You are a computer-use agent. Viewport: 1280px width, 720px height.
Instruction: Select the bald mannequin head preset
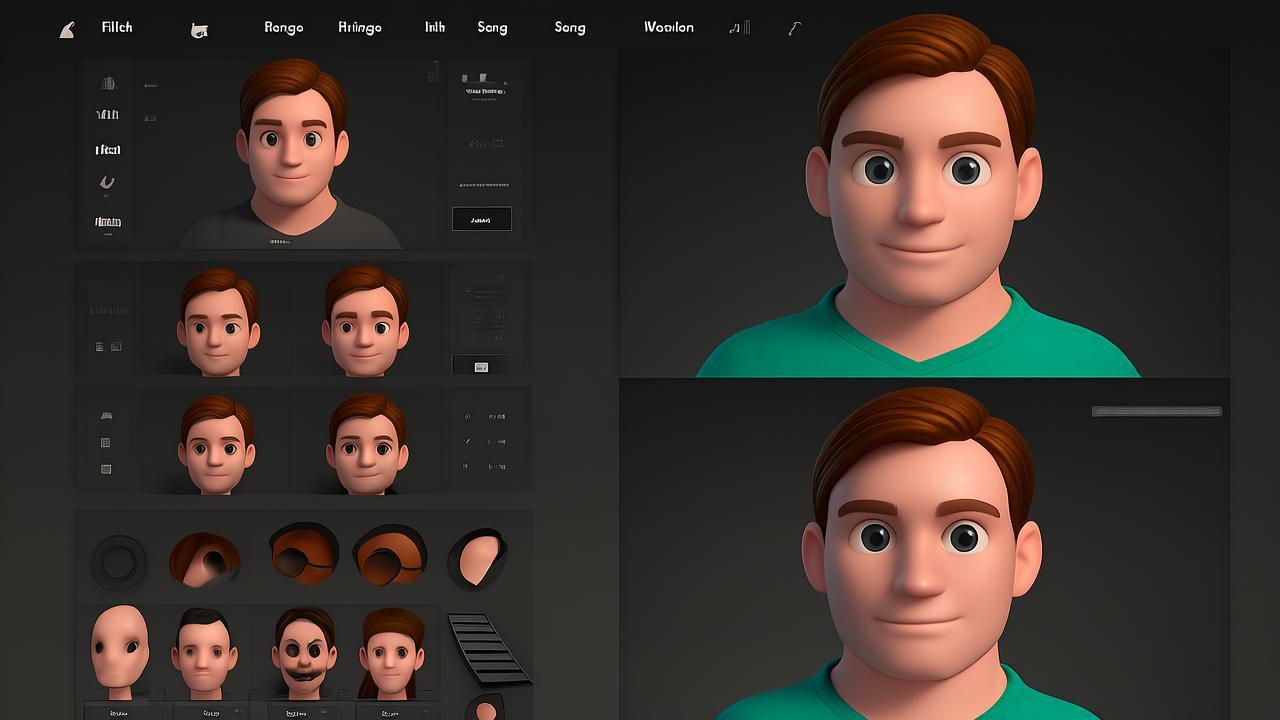(x=119, y=649)
